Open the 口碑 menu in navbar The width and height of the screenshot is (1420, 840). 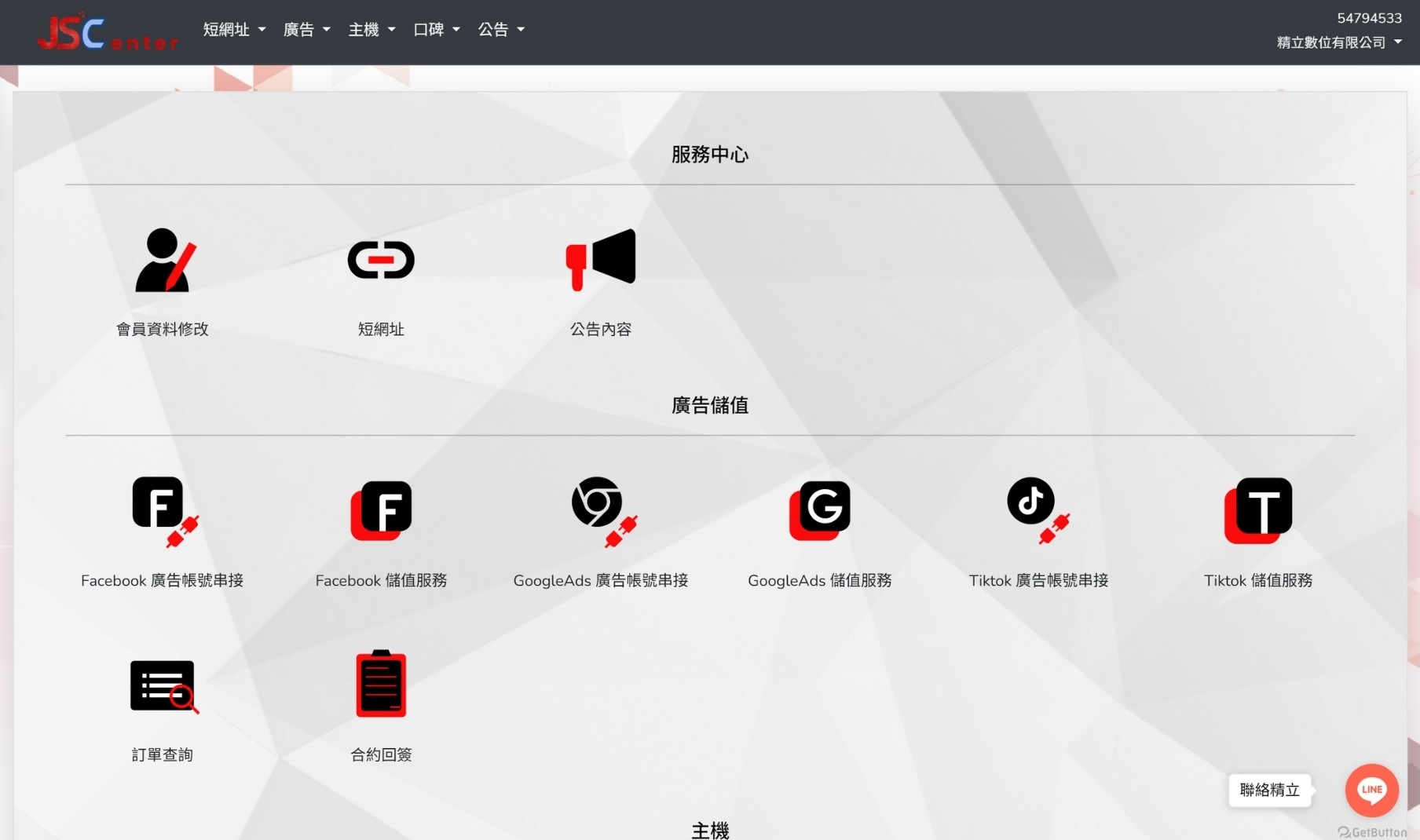437,30
